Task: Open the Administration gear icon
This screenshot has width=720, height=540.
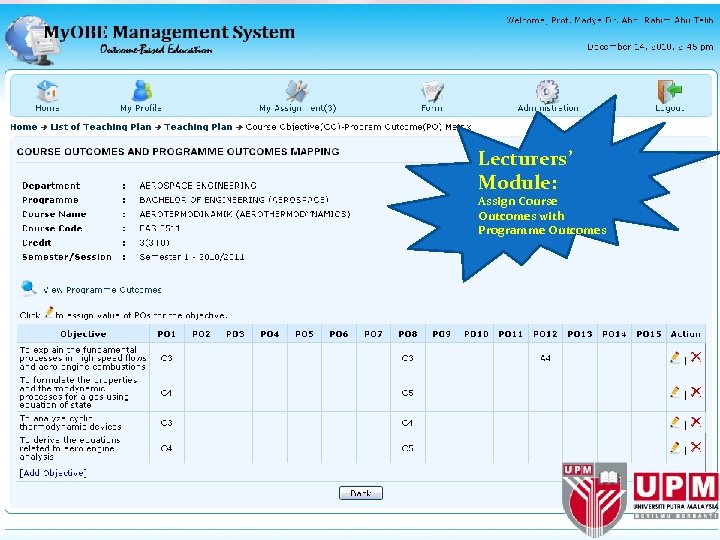Action: [547, 91]
